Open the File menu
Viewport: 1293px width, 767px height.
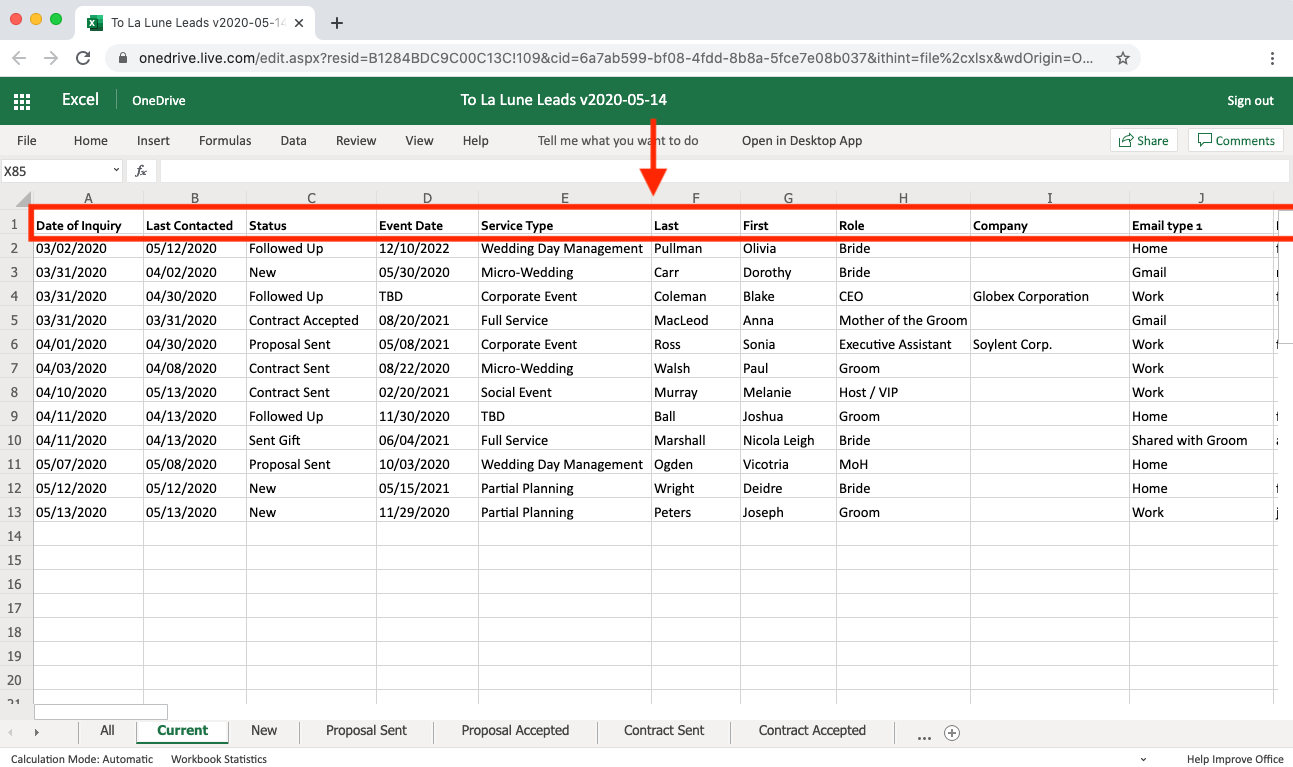[27, 141]
